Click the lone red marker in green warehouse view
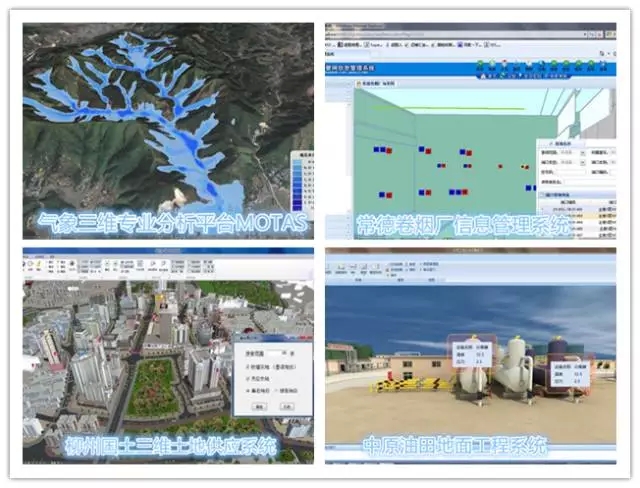This screenshot has height=488, width=640. tap(500, 166)
